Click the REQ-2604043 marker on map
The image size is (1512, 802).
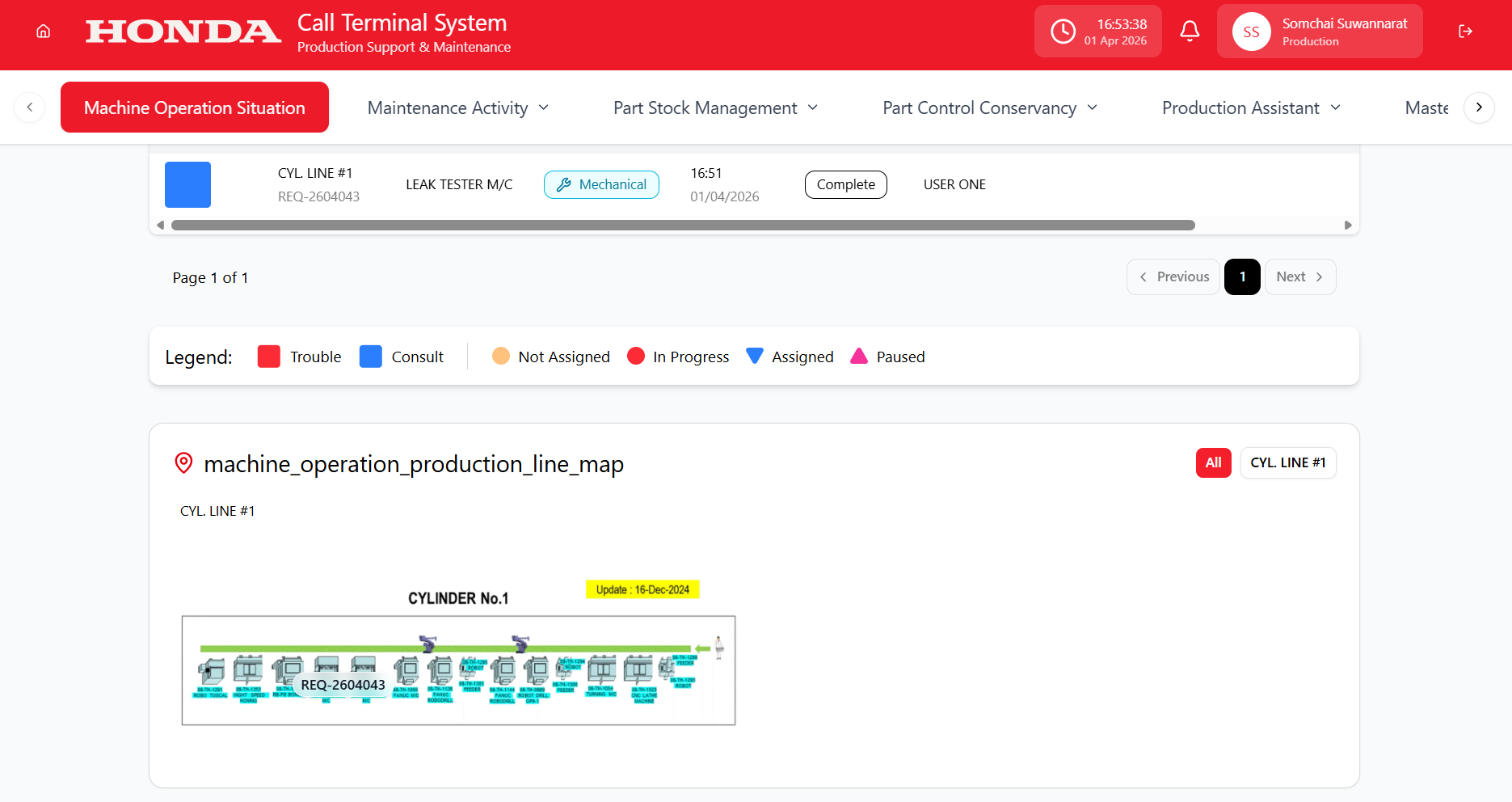click(x=343, y=685)
